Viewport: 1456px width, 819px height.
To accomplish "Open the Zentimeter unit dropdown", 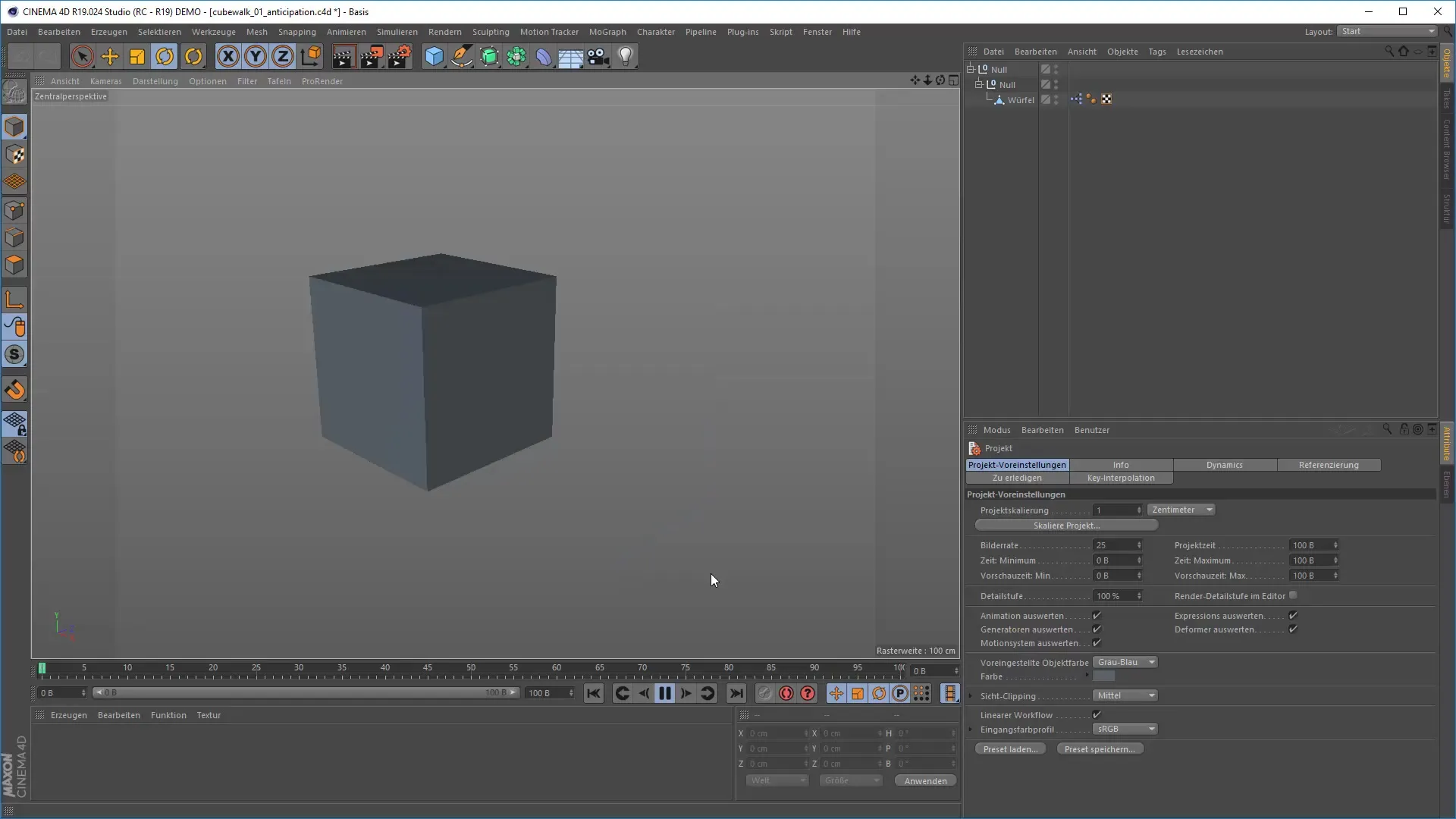I will [1181, 510].
